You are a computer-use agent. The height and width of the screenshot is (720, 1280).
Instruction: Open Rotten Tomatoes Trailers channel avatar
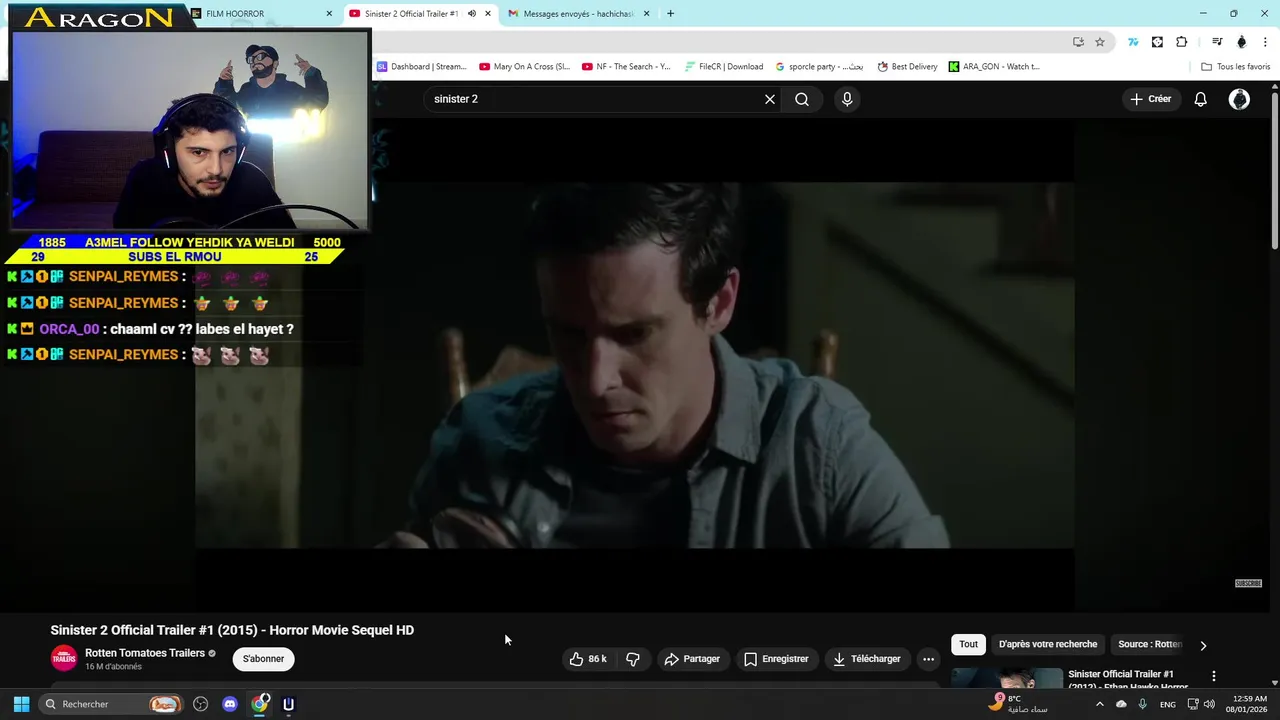point(64,658)
